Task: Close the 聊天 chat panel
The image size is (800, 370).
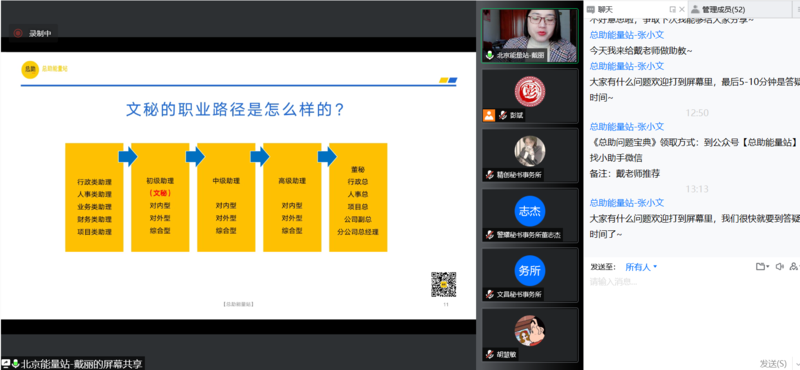Action: coord(682,9)
